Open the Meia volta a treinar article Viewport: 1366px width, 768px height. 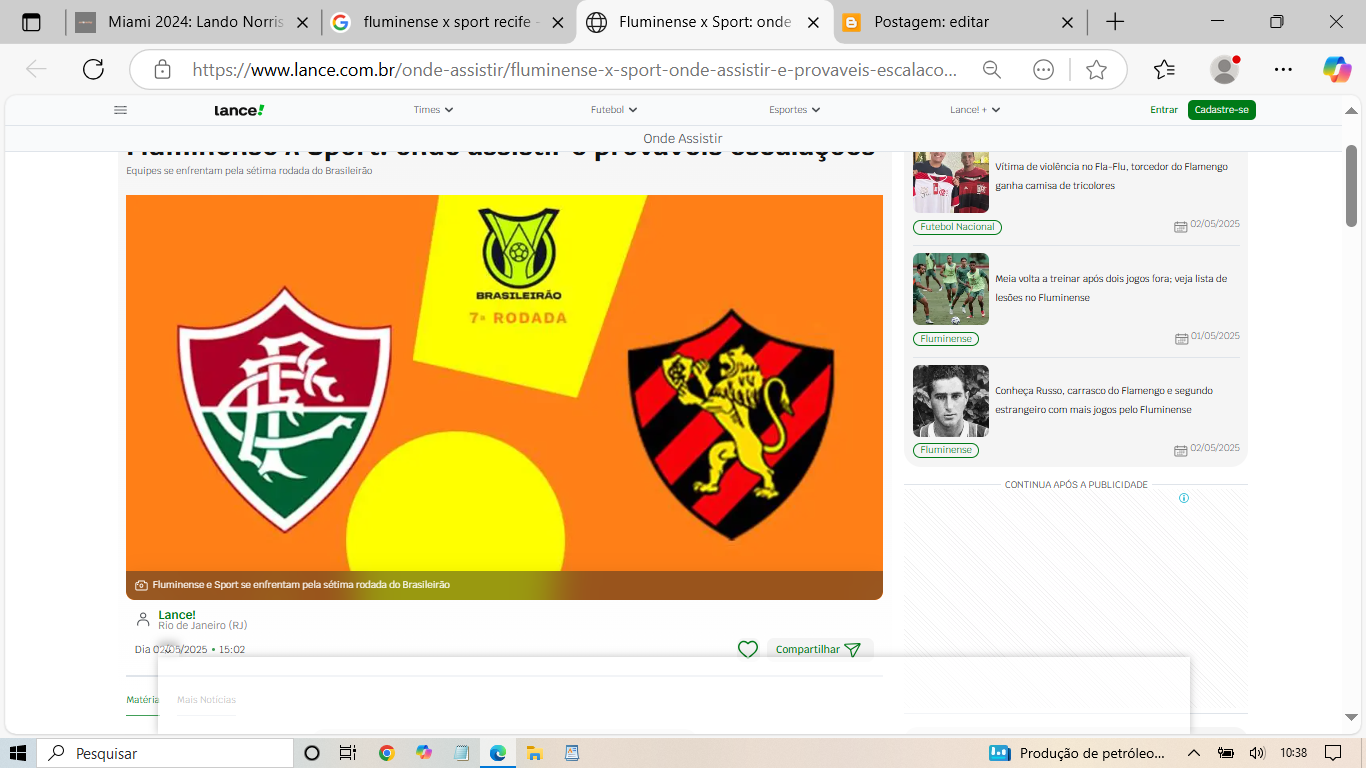(x=1111, y=288)
